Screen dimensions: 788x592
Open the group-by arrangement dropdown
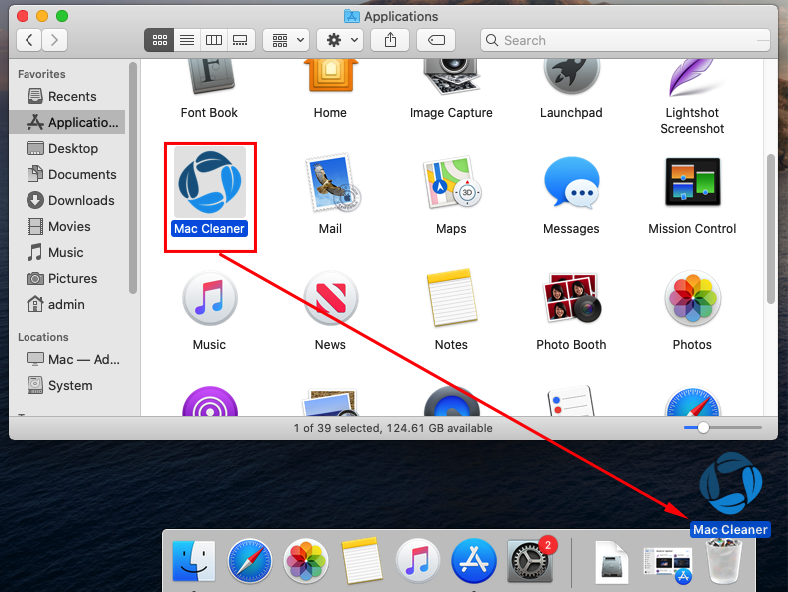pos(286,40)
